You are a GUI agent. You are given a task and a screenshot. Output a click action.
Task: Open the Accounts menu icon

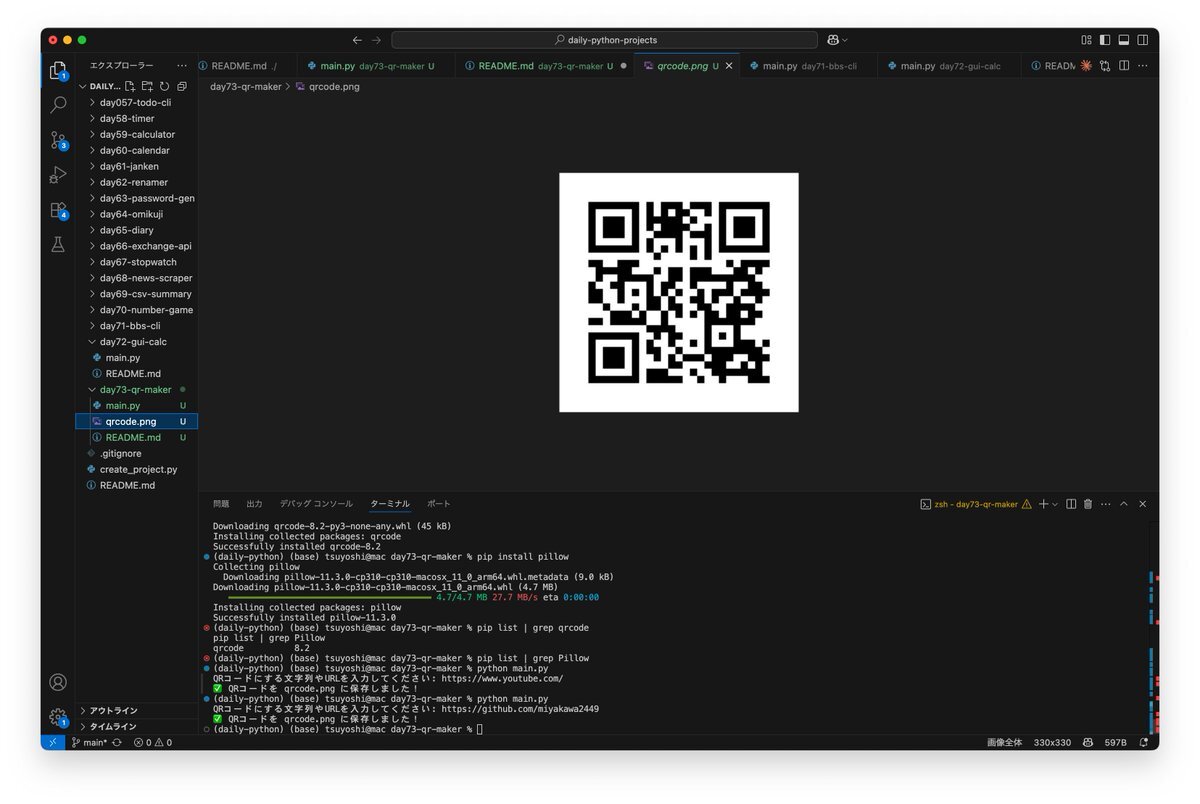point(58,682)
